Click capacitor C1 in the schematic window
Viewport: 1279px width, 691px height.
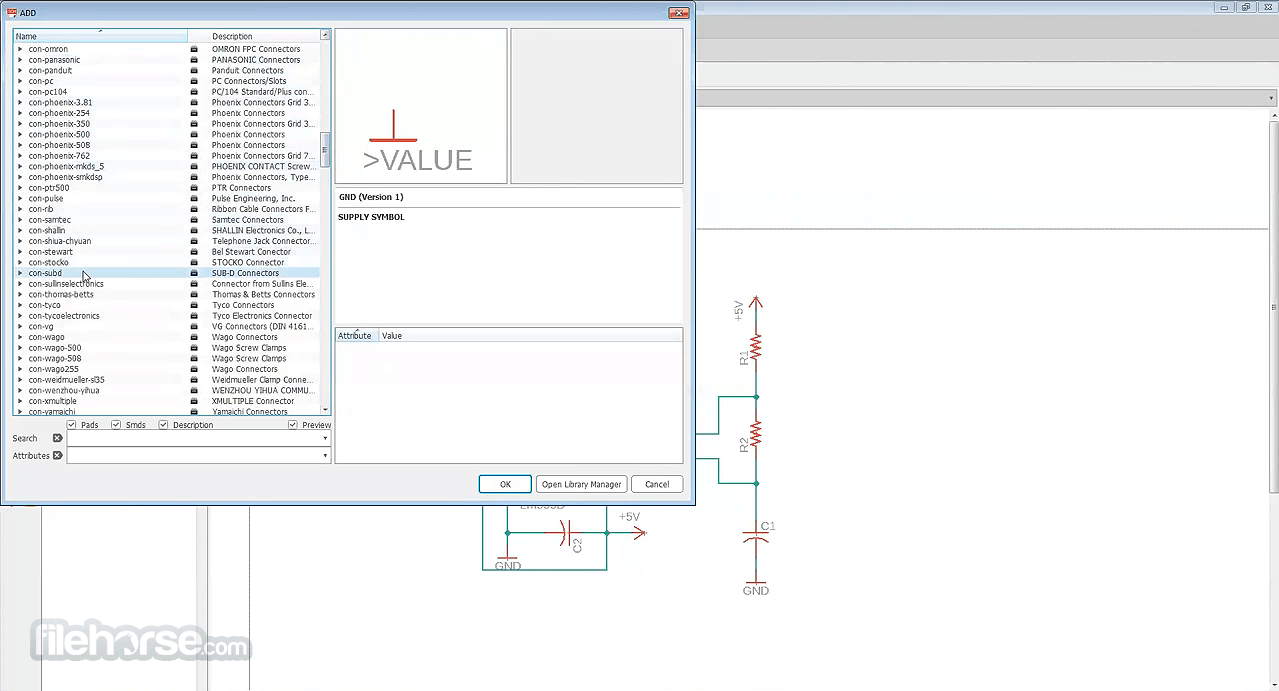(x=757, y=535)
